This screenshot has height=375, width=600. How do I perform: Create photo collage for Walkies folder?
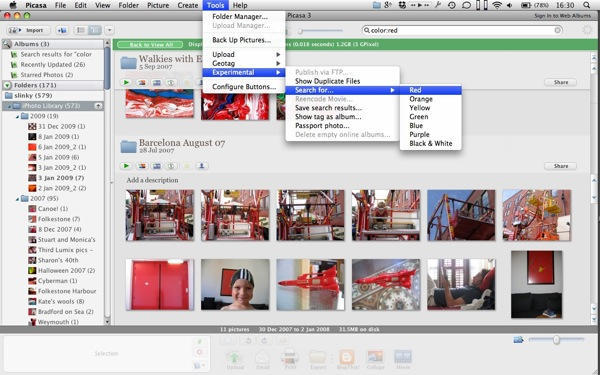tap(142, 82)
